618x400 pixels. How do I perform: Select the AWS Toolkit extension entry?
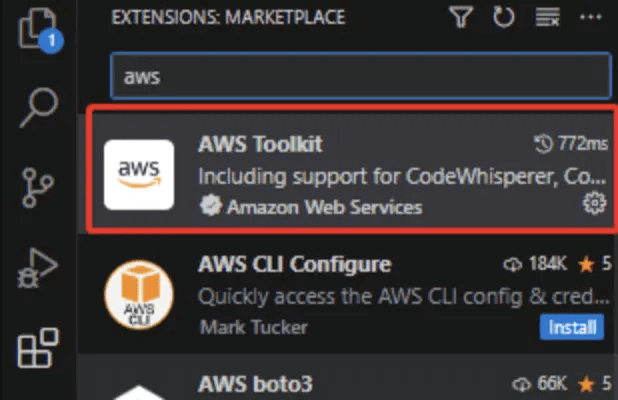click(x=352, y=169)
